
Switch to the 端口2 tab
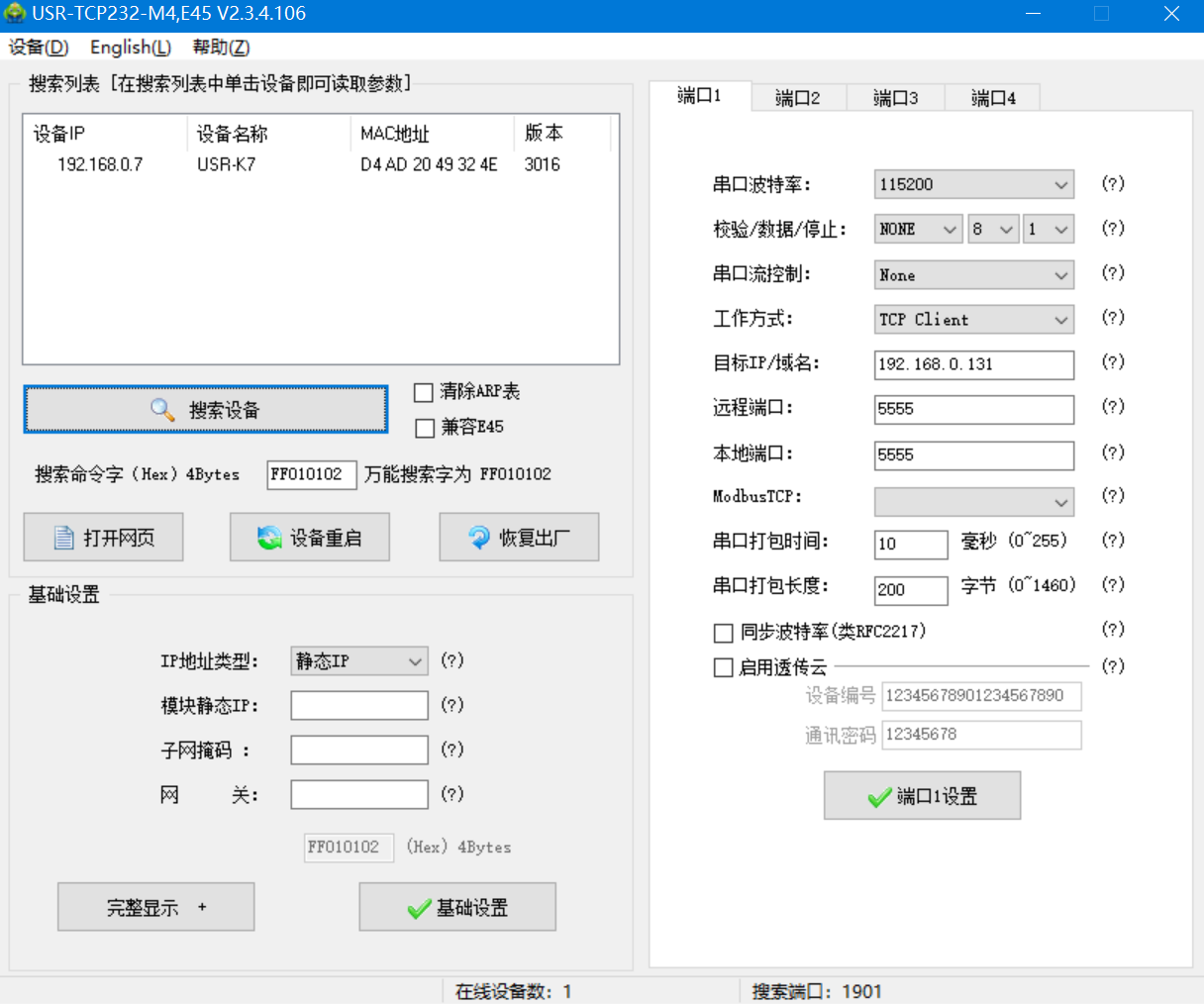[x=798, y=98]
